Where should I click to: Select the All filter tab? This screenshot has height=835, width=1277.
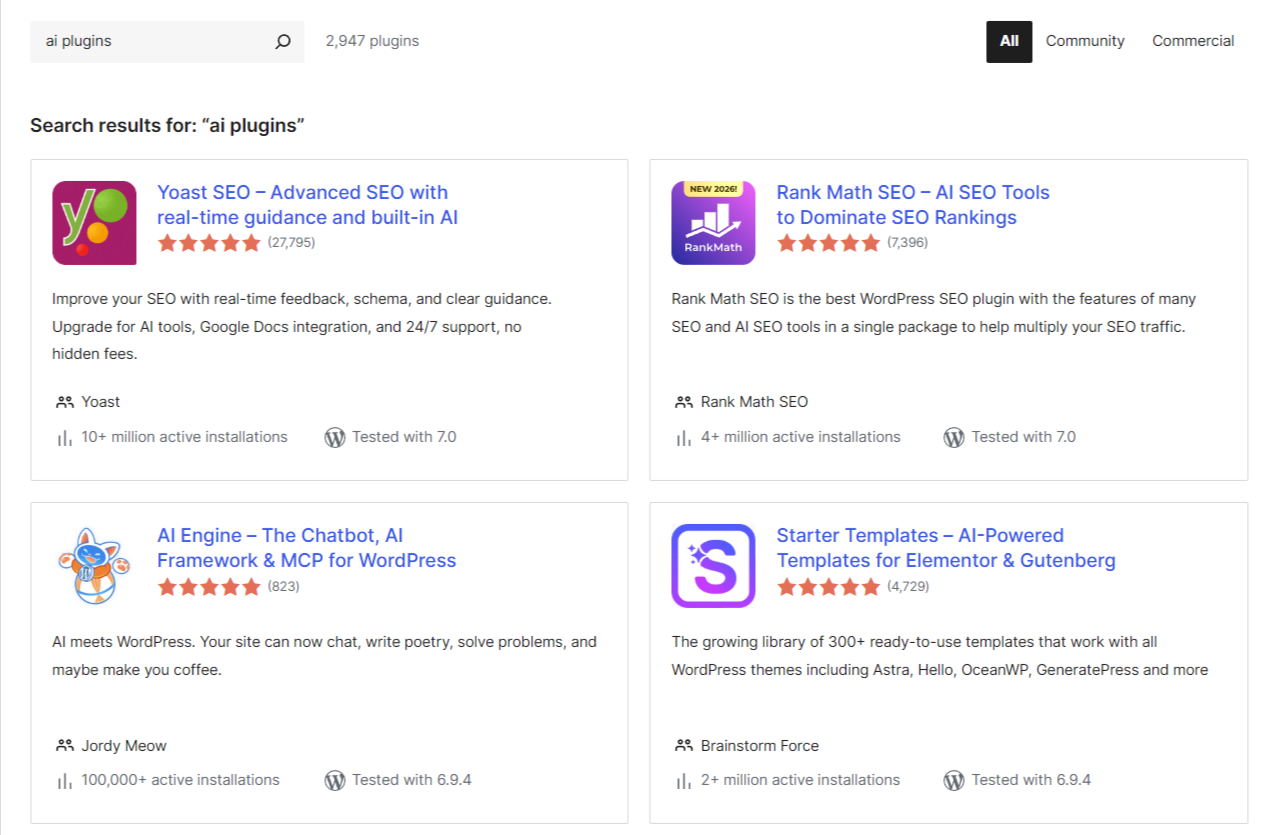tap(1009, 41)
